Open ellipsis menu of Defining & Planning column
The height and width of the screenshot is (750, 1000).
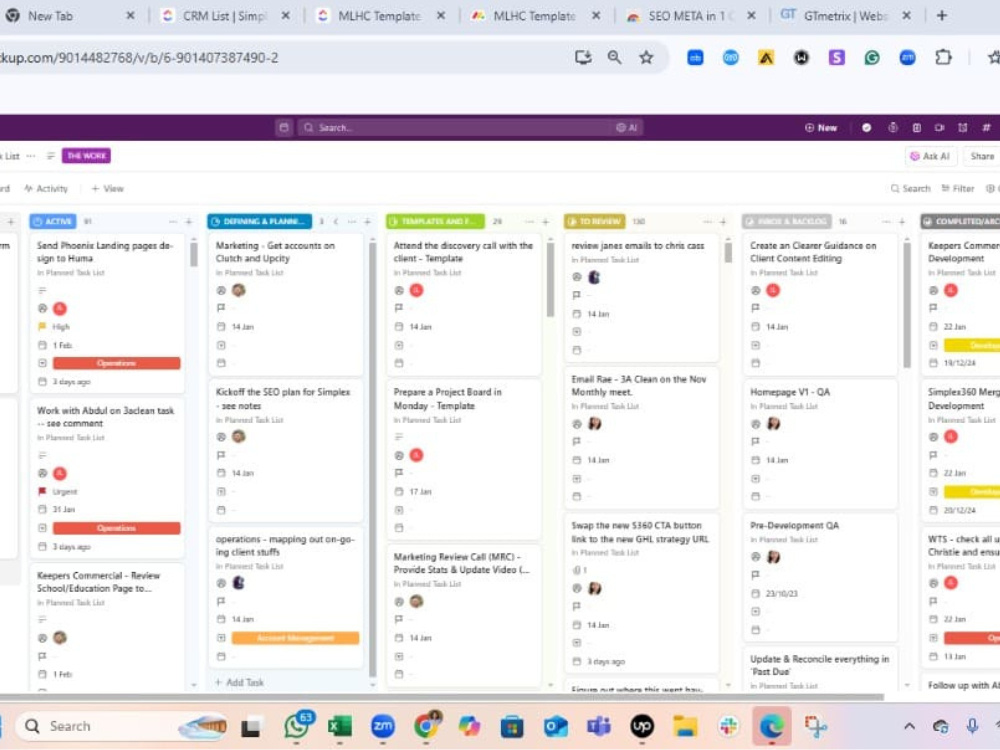[x=351, y=221]
